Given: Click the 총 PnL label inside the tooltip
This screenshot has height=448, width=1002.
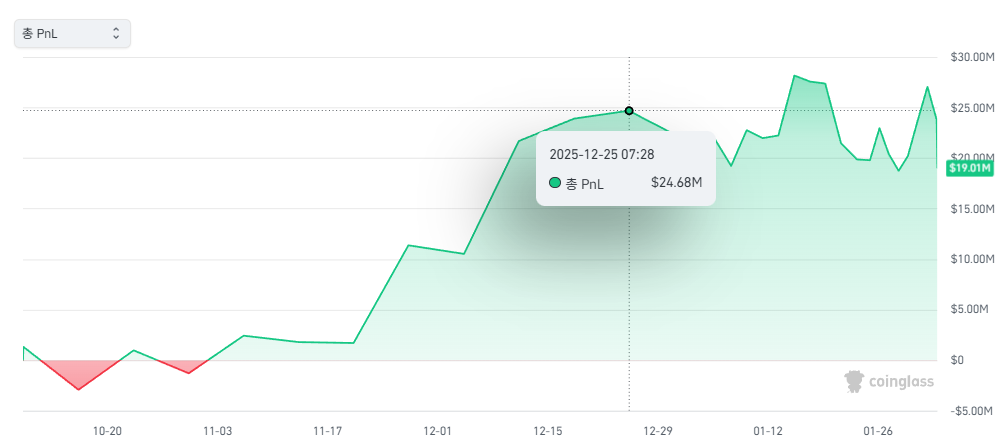Looking at the screenshot, I should tap(585, 183).
